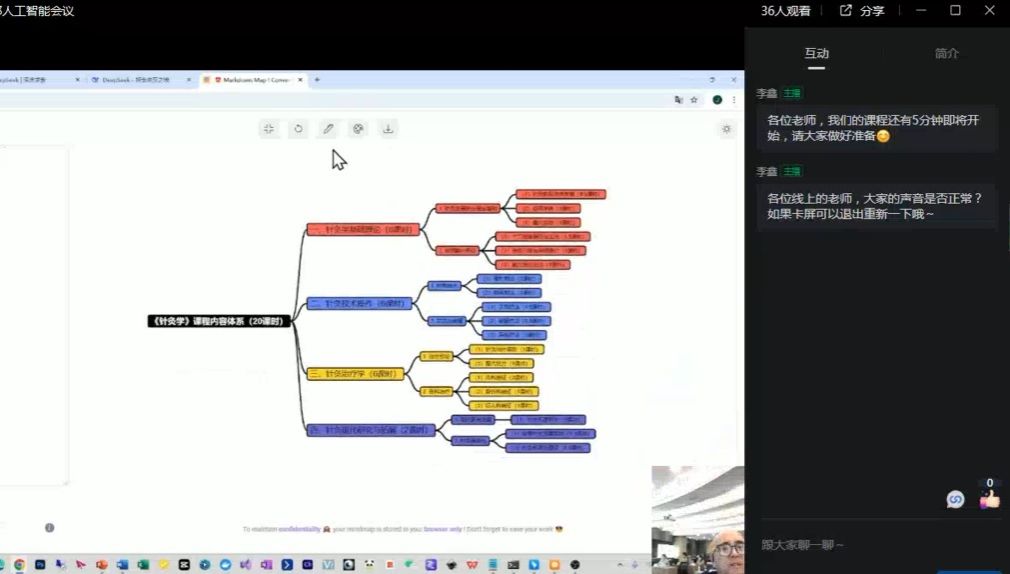The height and width of the screenshot is (574, 1010).
Task: Switch to the 简介 tab
Action: [x=946, y=54]
